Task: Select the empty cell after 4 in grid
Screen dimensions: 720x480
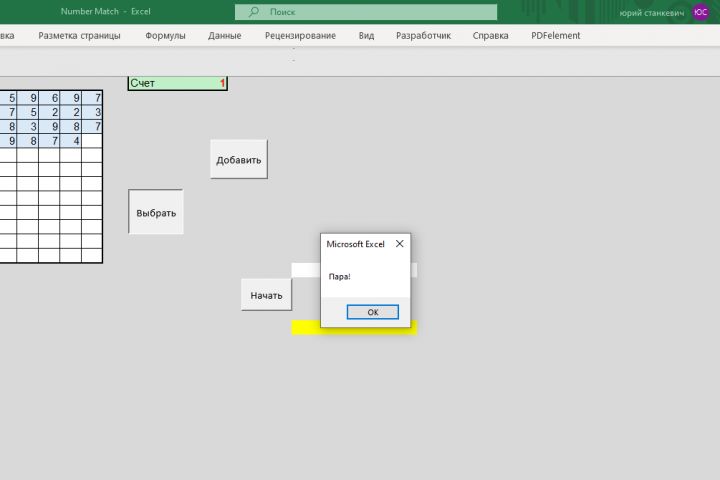Action: tap(92, 141)
